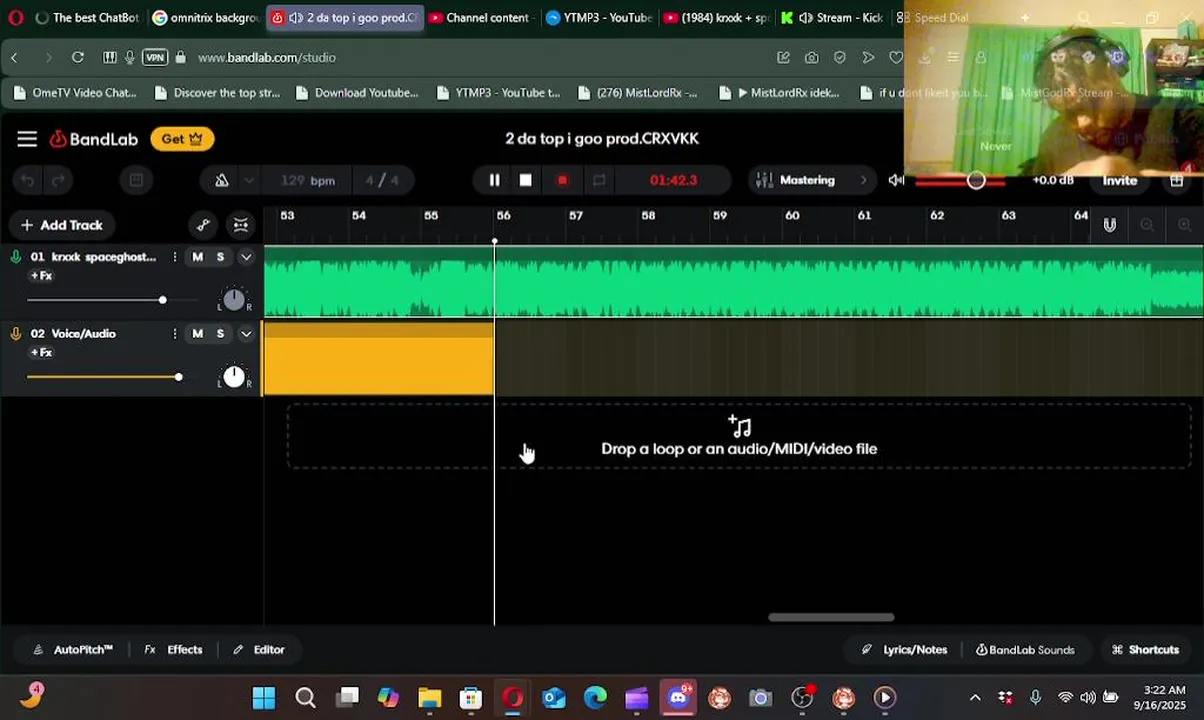Redo the last undone action
1204x720 pixels.
58,180
